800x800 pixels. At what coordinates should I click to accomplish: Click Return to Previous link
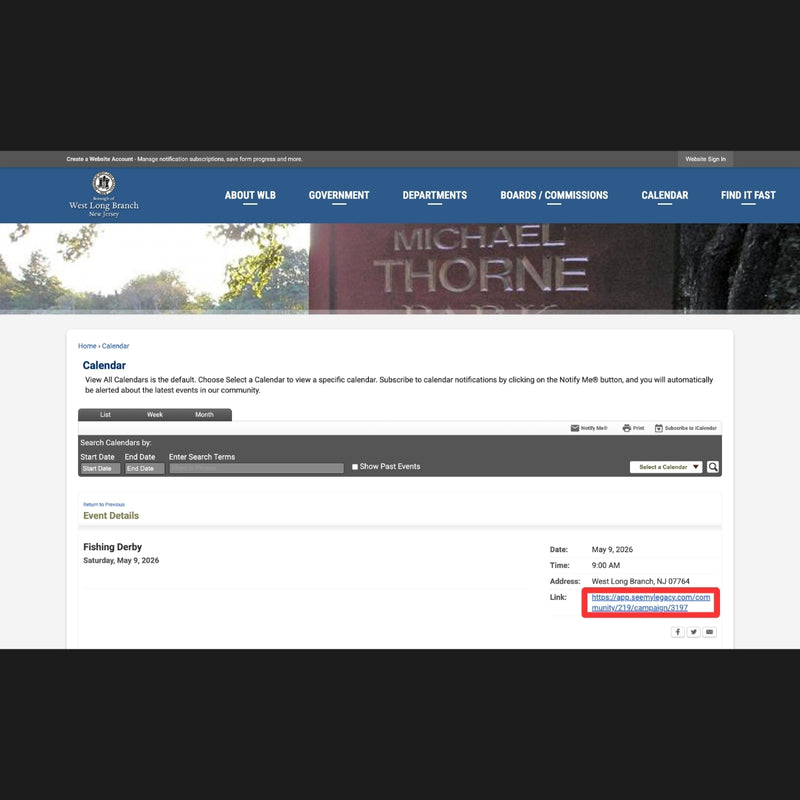pyautogui.click(x=104, y=505)
